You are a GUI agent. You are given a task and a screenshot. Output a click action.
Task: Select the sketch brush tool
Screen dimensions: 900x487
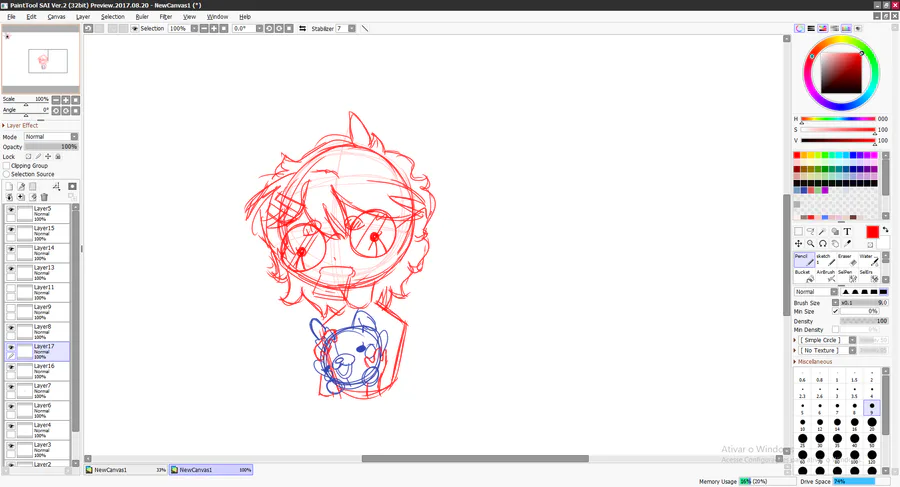pos(825,260)
